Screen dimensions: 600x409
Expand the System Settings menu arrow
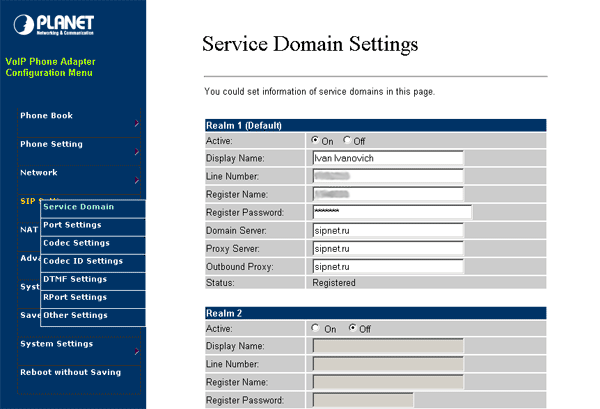137,351
